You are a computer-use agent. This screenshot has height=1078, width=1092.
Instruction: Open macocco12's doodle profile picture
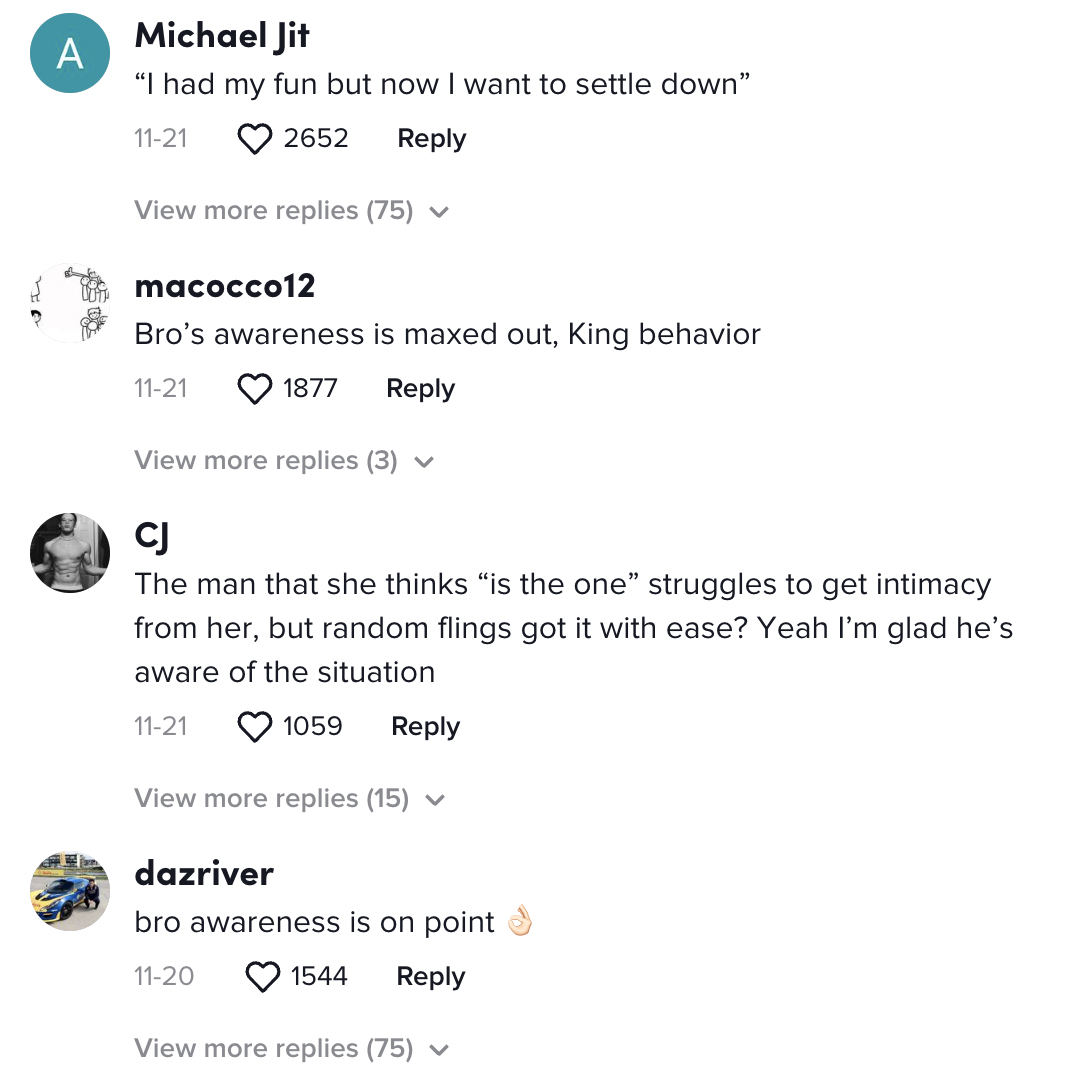tap(70, 303)
